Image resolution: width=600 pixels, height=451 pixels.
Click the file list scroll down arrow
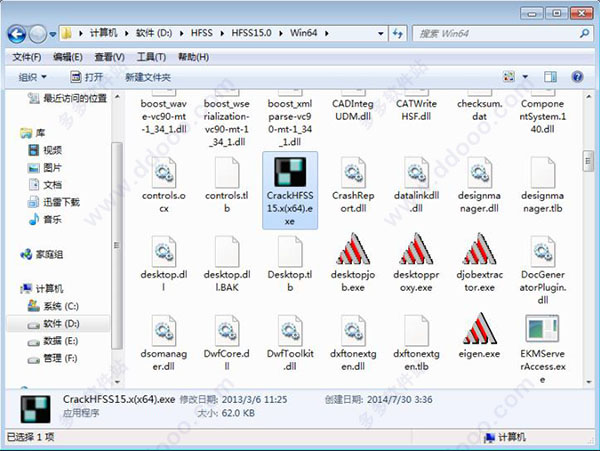coord(588,381)
